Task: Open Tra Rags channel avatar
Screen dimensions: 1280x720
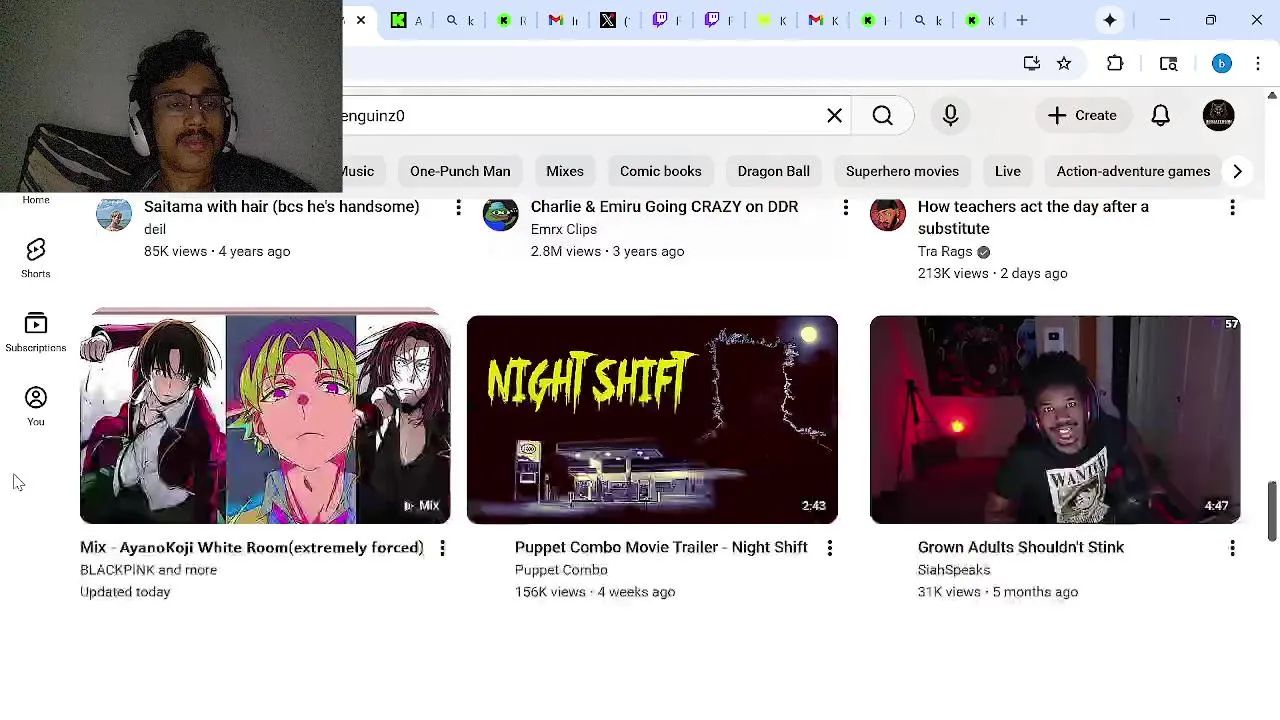Action: click(x=888, y=214)
